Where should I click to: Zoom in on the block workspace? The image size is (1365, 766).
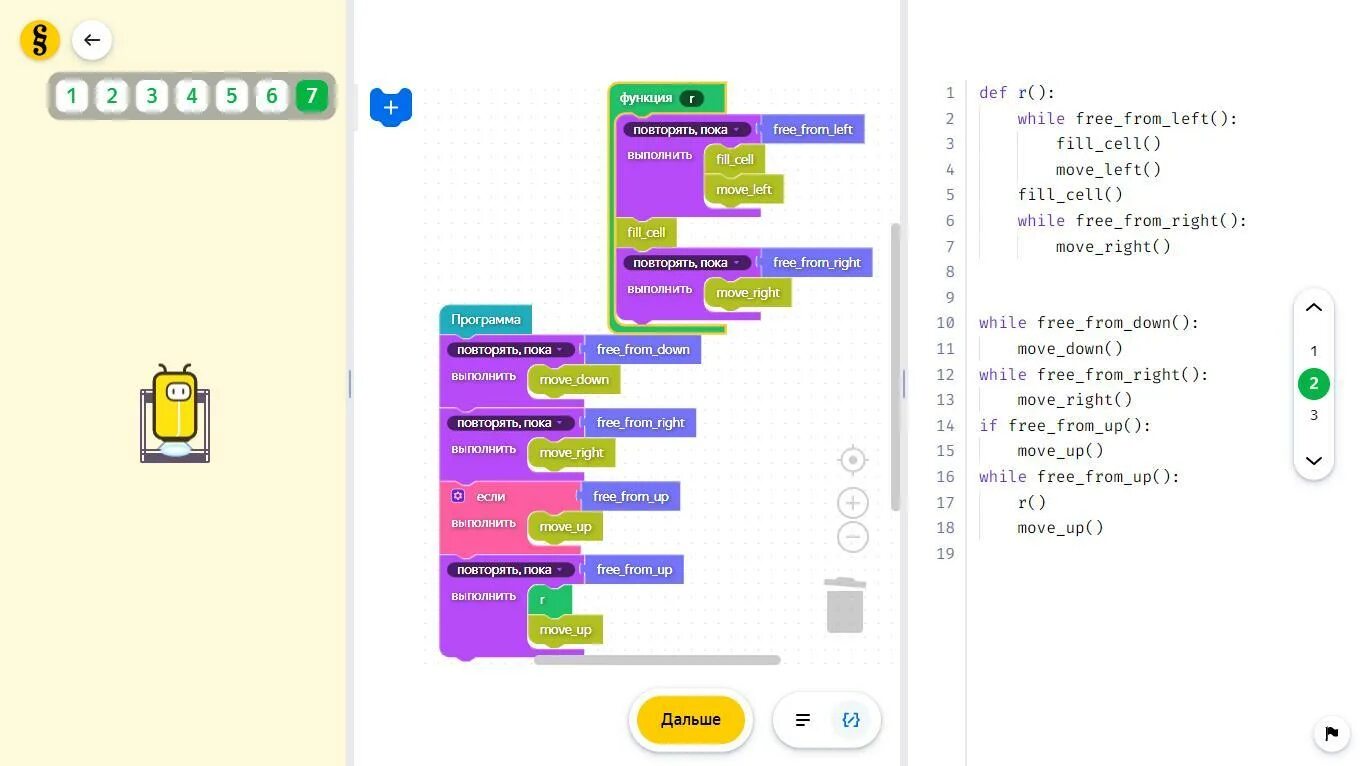[x=853, y=503]
